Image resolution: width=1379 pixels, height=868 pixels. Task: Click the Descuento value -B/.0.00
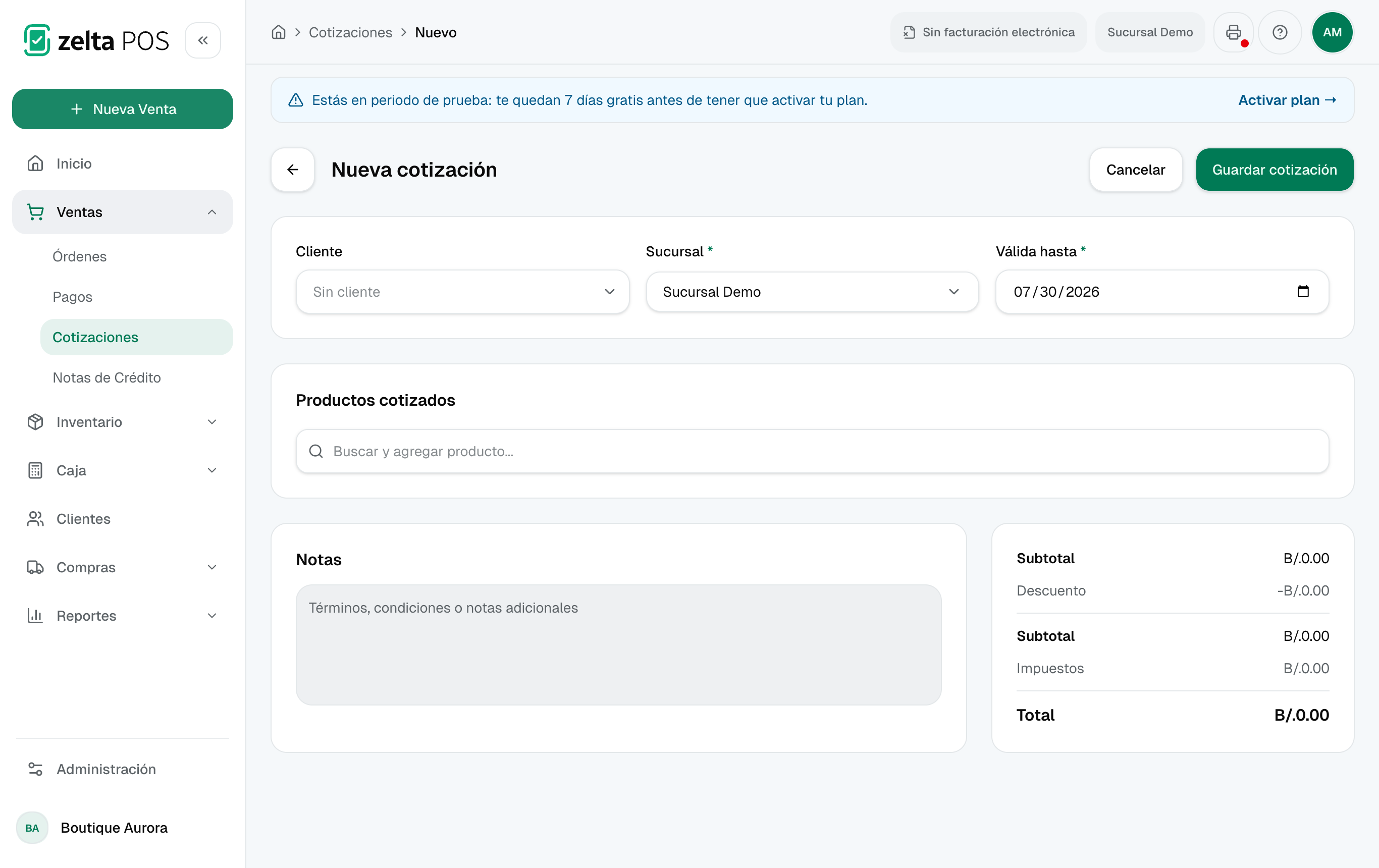(1303, 590)
